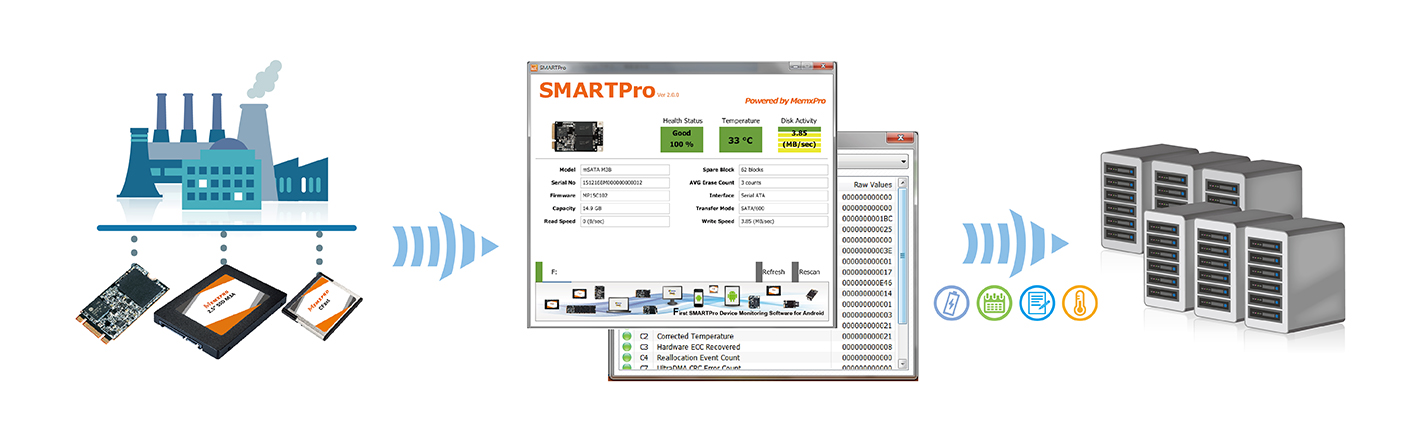Click the Ver 2.0.0 version label

click(x=668, y=95)
